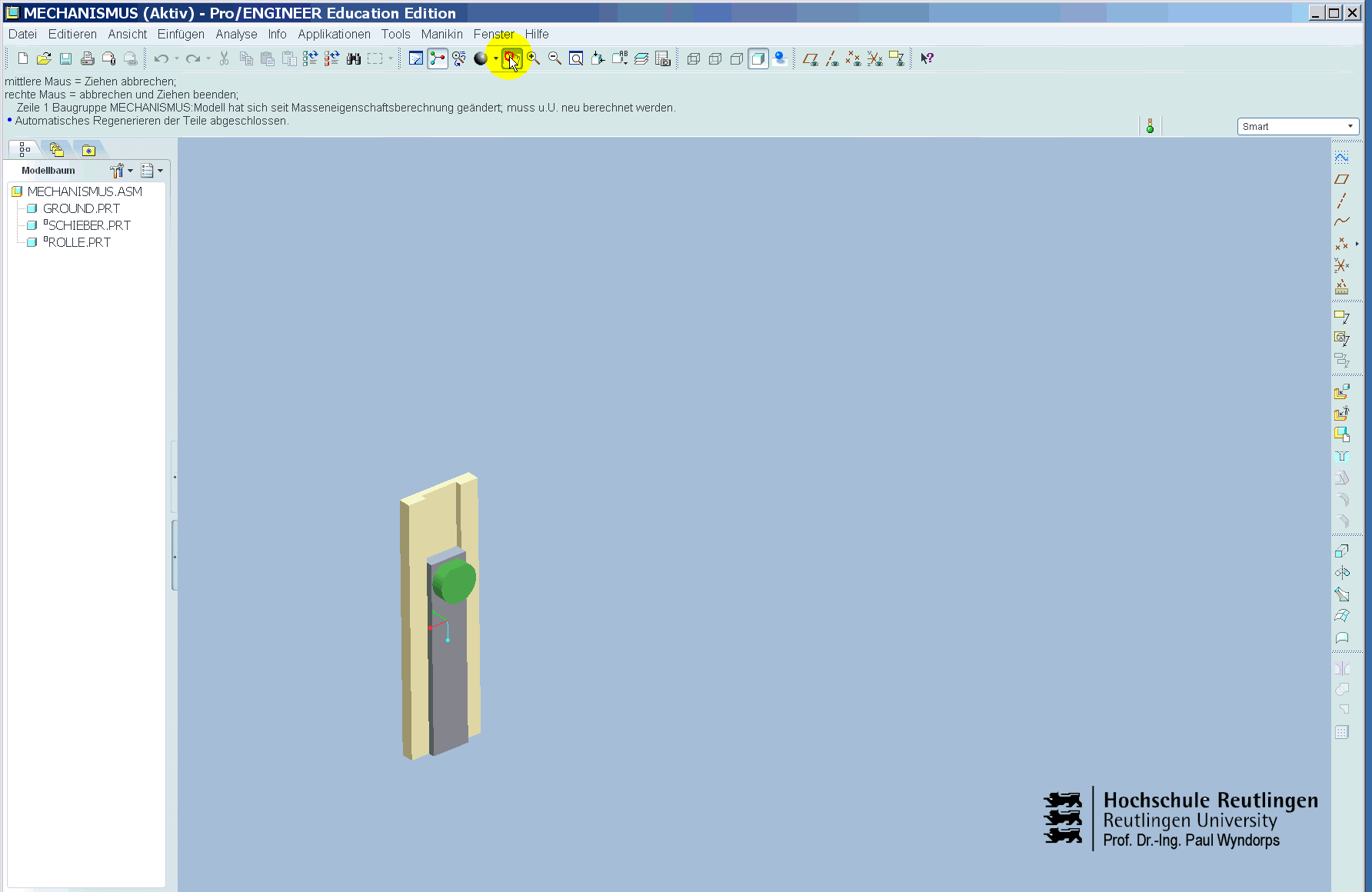Toggle Shading display mode

coord(758,58)
